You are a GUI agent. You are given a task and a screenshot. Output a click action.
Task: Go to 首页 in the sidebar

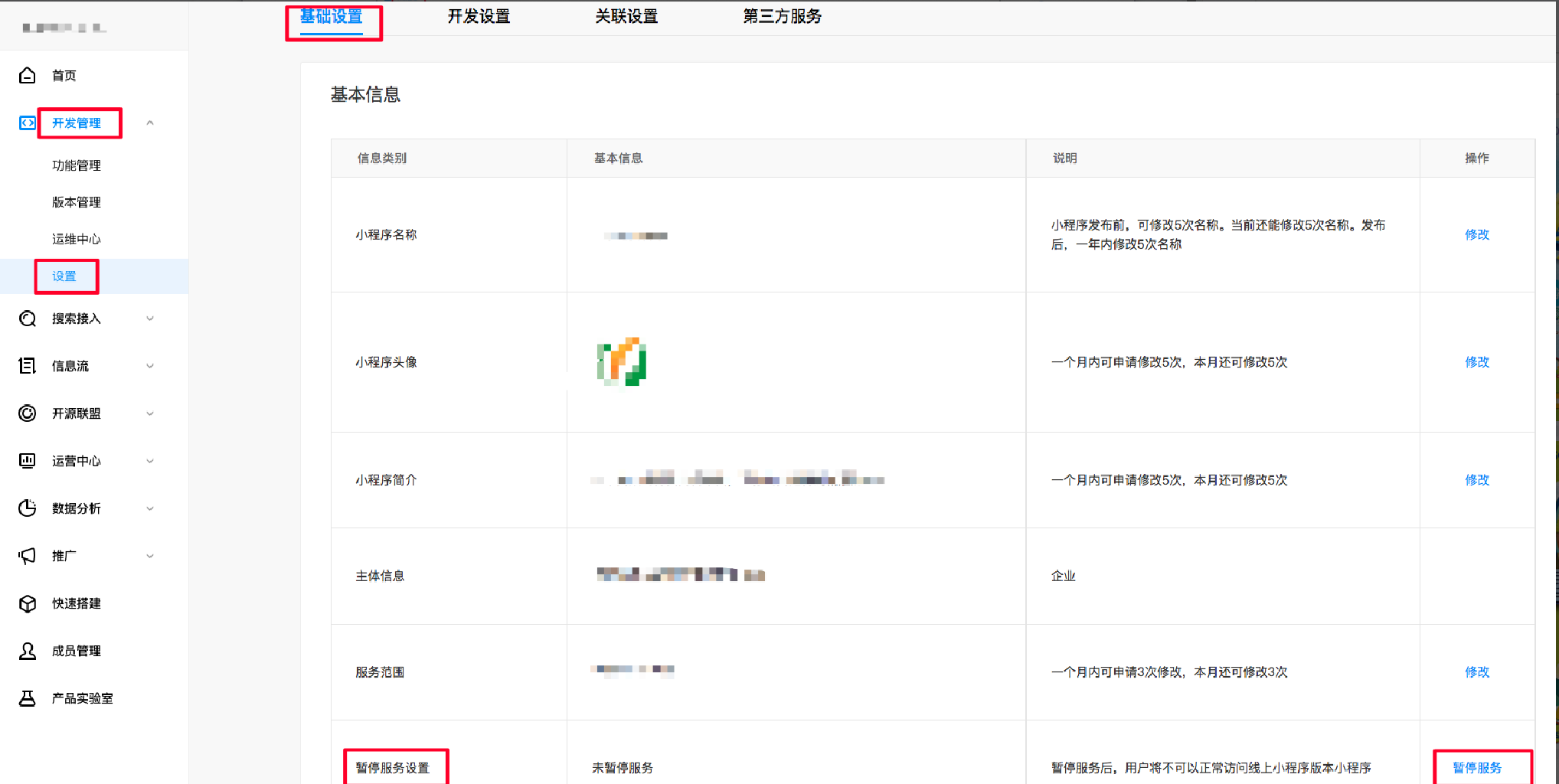tap(64, 75)
